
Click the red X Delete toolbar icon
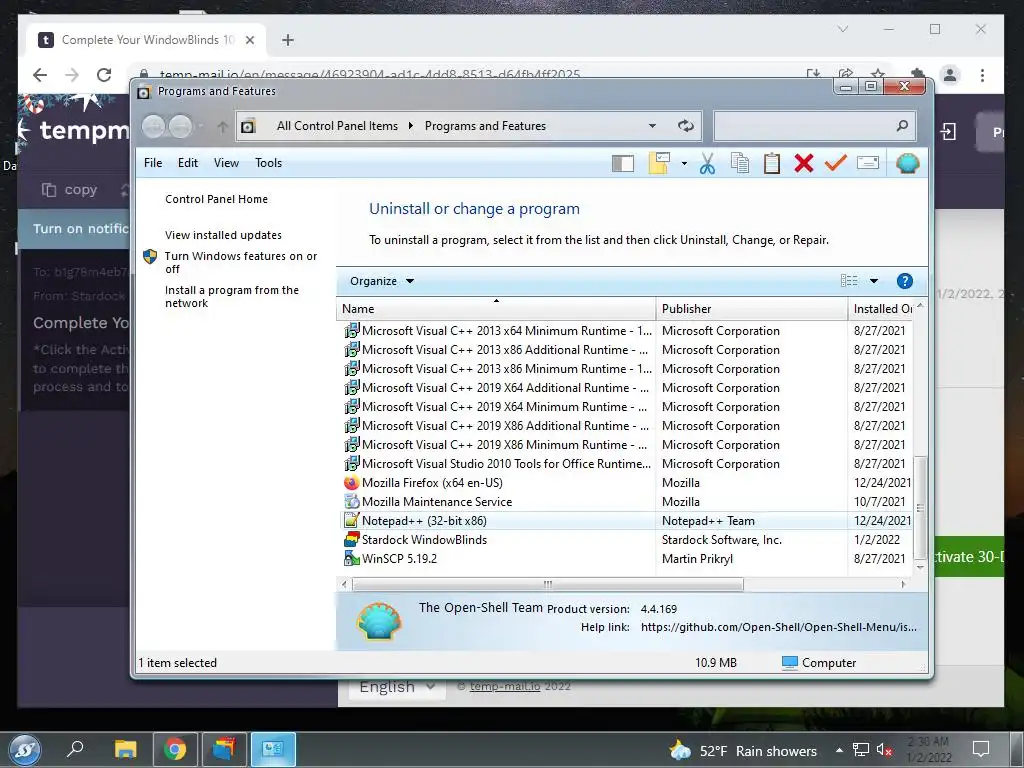803,163
